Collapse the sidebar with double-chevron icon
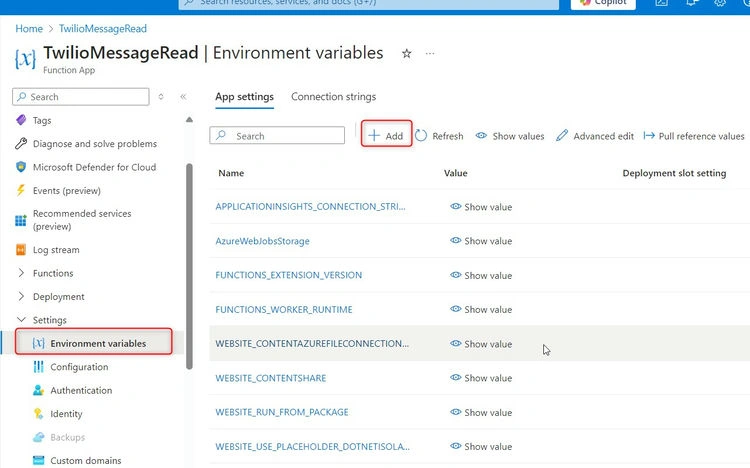The width and height of the screenshot is (750, 468). click(183, 97)
